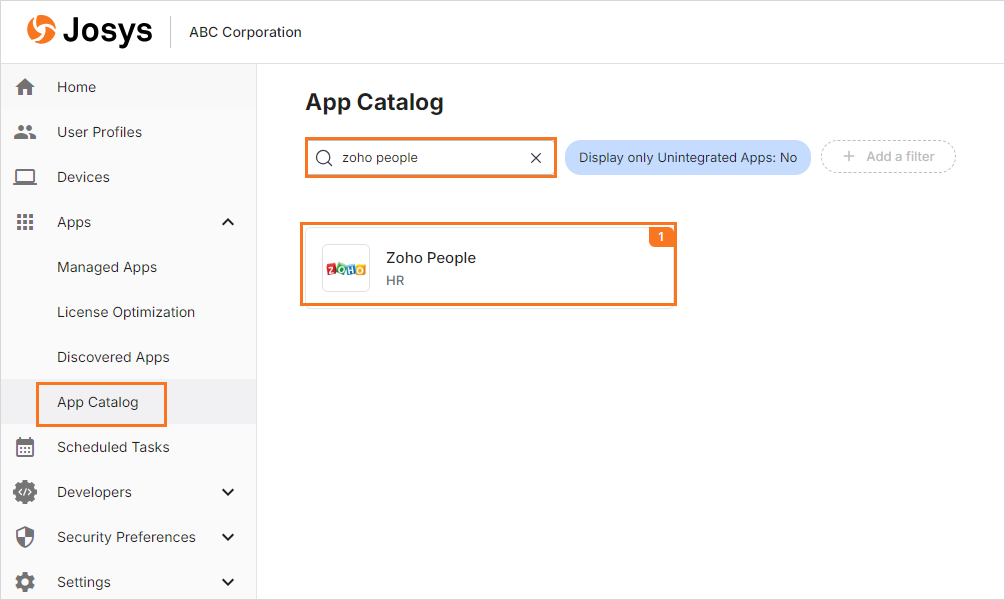Click the App Catalog page heading
1005x600 pixels.
pos(374,103)
